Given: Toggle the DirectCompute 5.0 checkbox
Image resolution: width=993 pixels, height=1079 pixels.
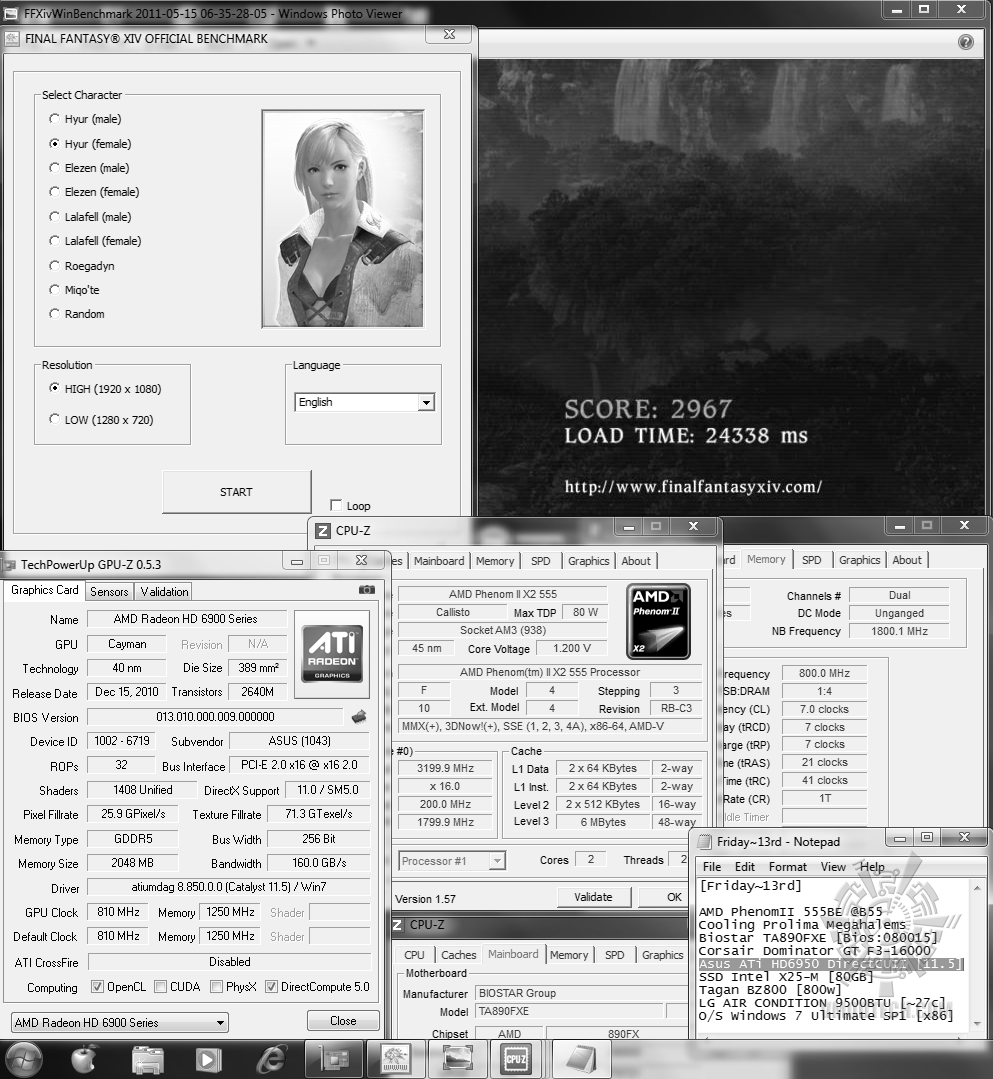Looking at the screenshot, I should coord(271,987).
